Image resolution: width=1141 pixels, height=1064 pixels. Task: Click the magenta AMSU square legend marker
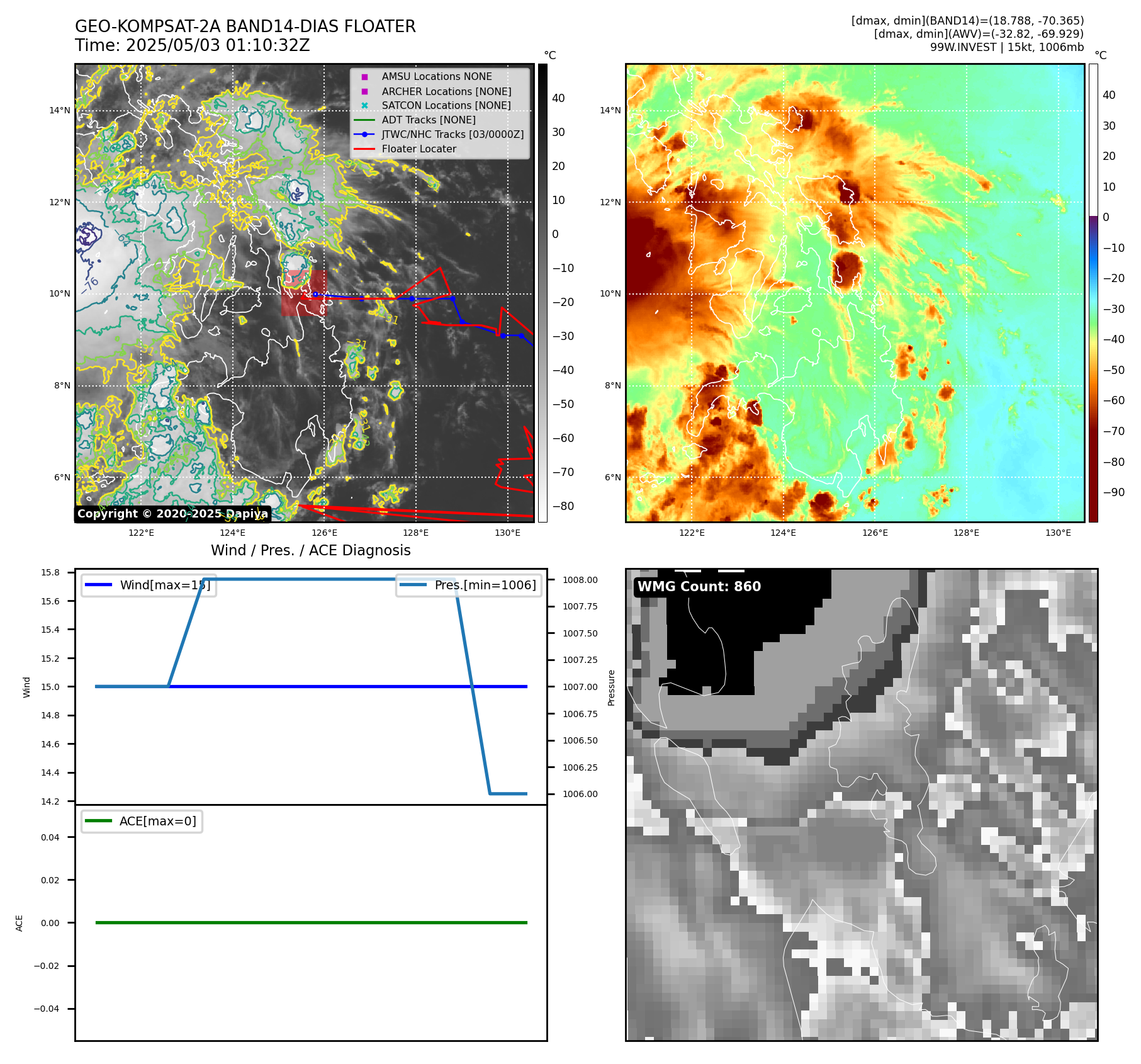[364, 77]
